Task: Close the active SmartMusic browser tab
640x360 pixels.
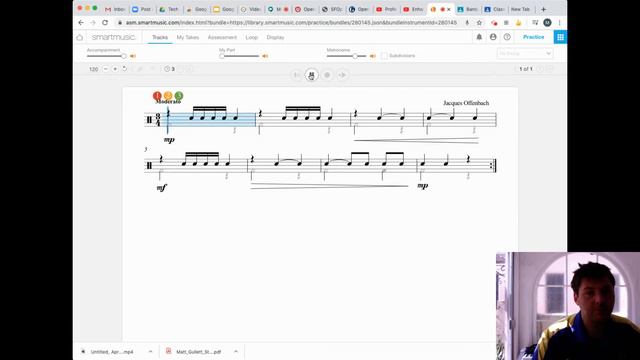Action: coord(449,9)
